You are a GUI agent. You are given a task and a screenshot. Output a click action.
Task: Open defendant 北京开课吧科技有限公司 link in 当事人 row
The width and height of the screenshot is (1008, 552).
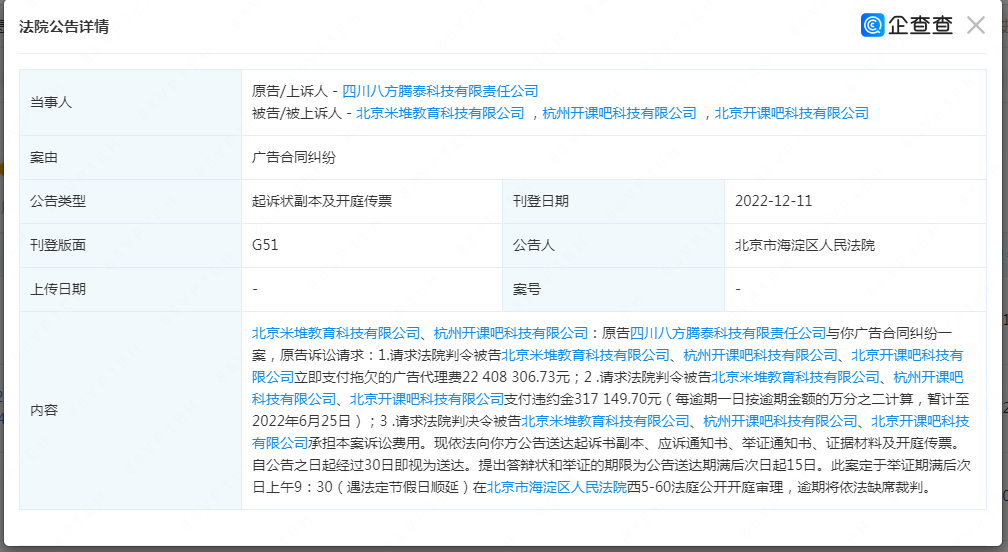click(792, 113)
